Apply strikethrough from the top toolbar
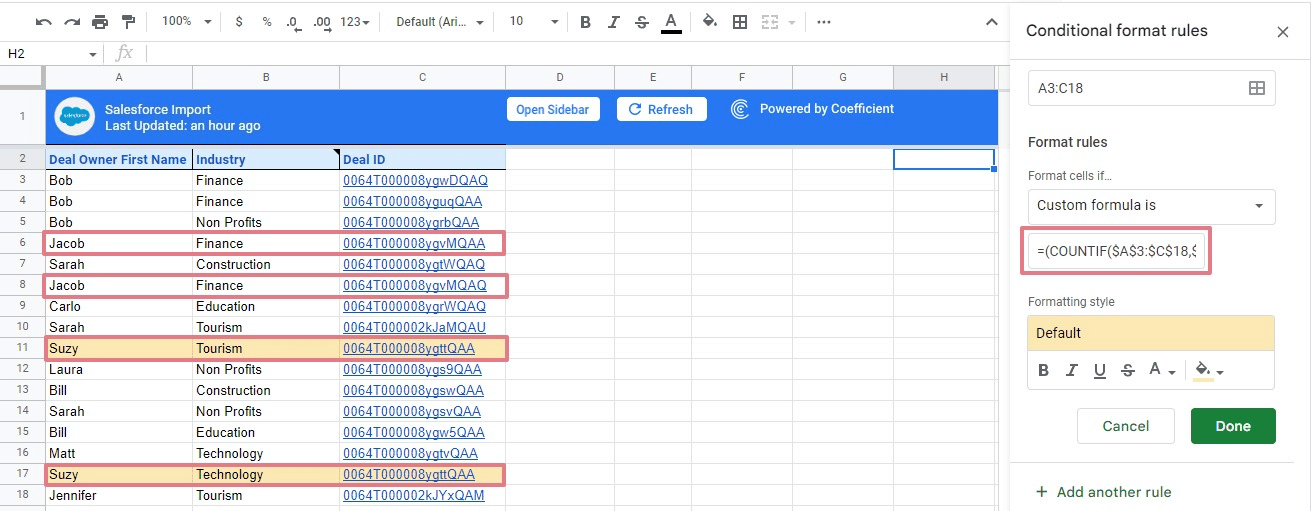Viewport: 1311px width, 511px height. tap(642, 22)
